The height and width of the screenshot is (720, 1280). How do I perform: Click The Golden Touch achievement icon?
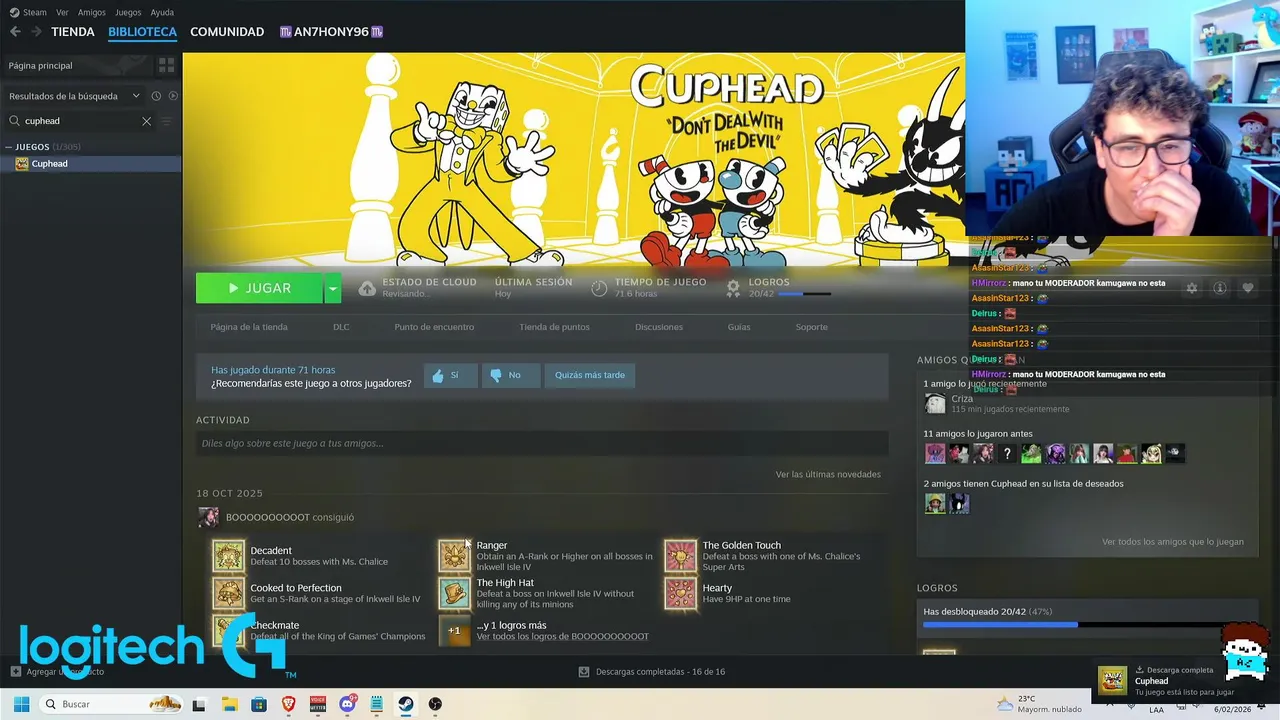(x=680, y=556)
